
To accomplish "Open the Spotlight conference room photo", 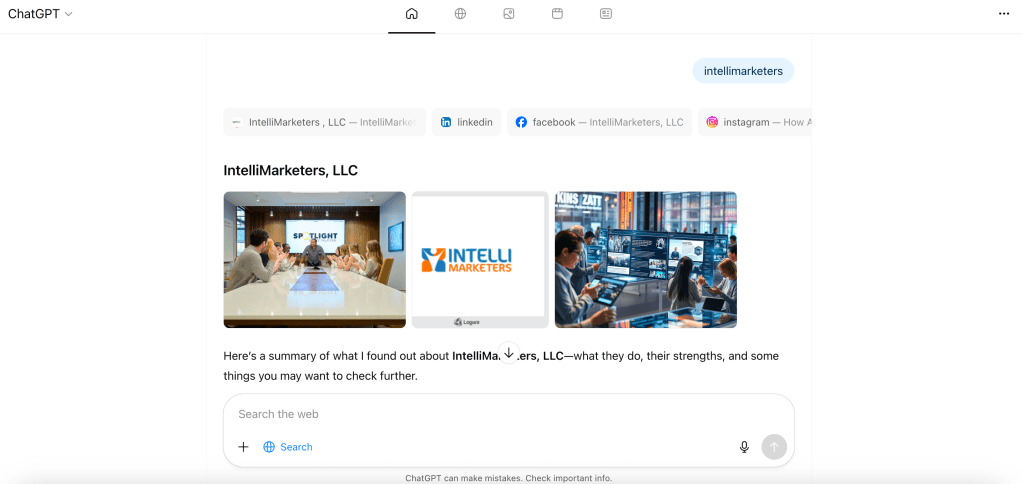I will tap(315, 259).
